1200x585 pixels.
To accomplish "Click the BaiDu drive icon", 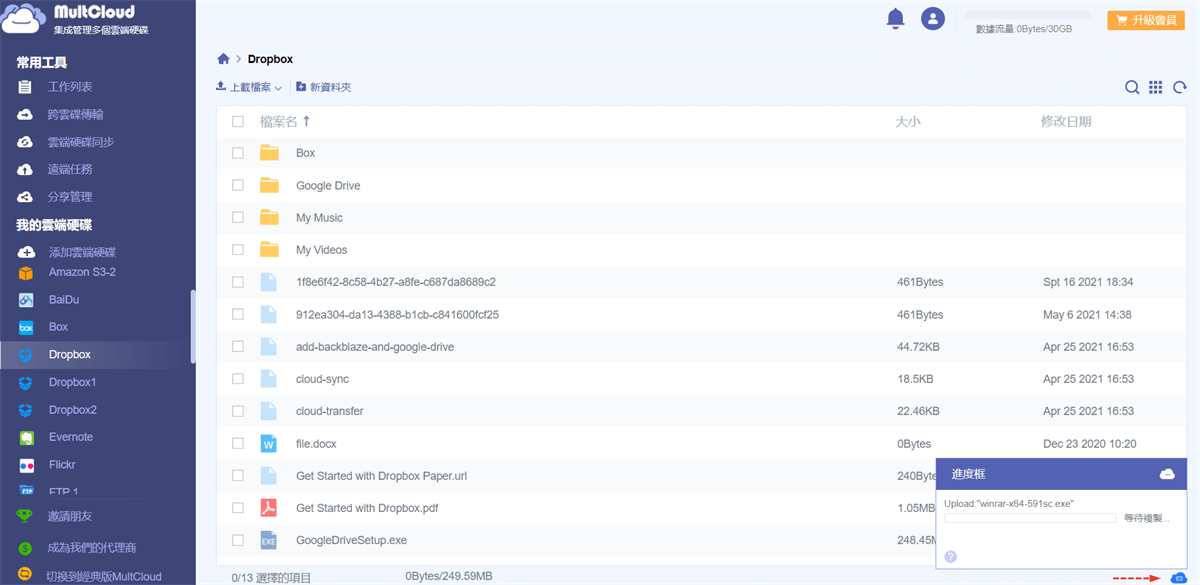I will point(27,300).
